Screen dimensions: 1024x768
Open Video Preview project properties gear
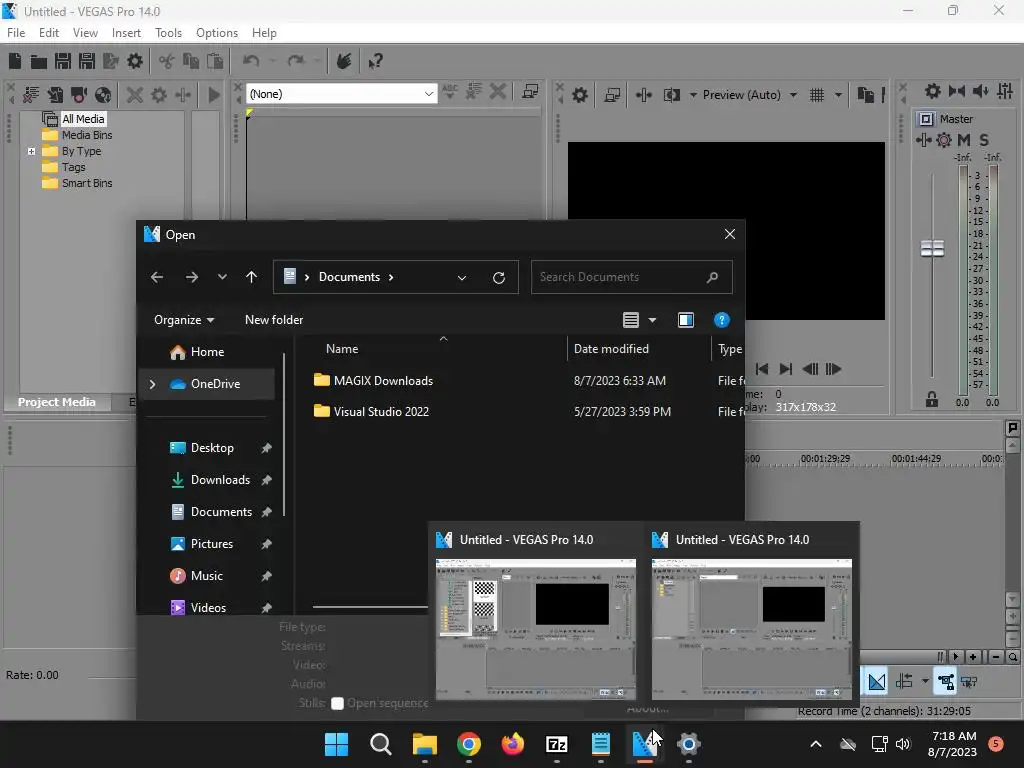click(x=580, y=95)
